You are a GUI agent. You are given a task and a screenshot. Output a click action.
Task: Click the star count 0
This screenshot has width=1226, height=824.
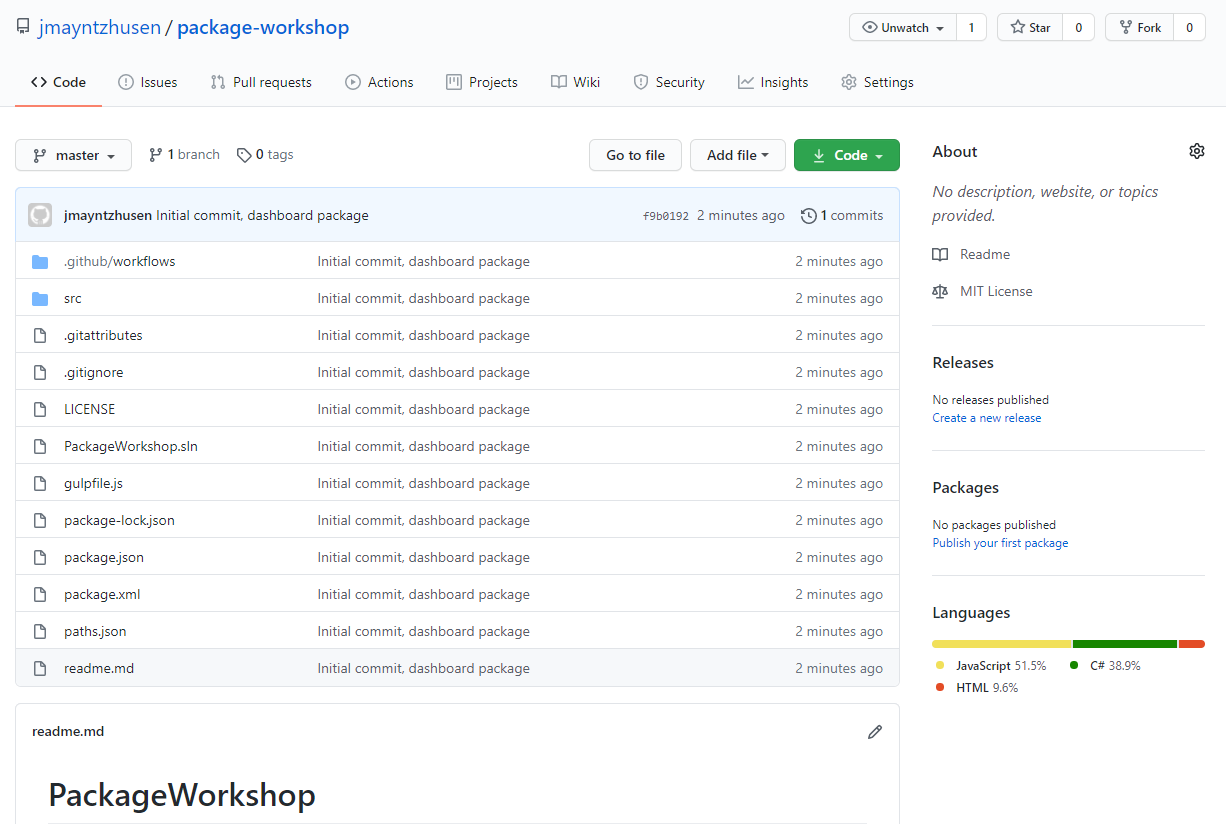click(1079, 27)
